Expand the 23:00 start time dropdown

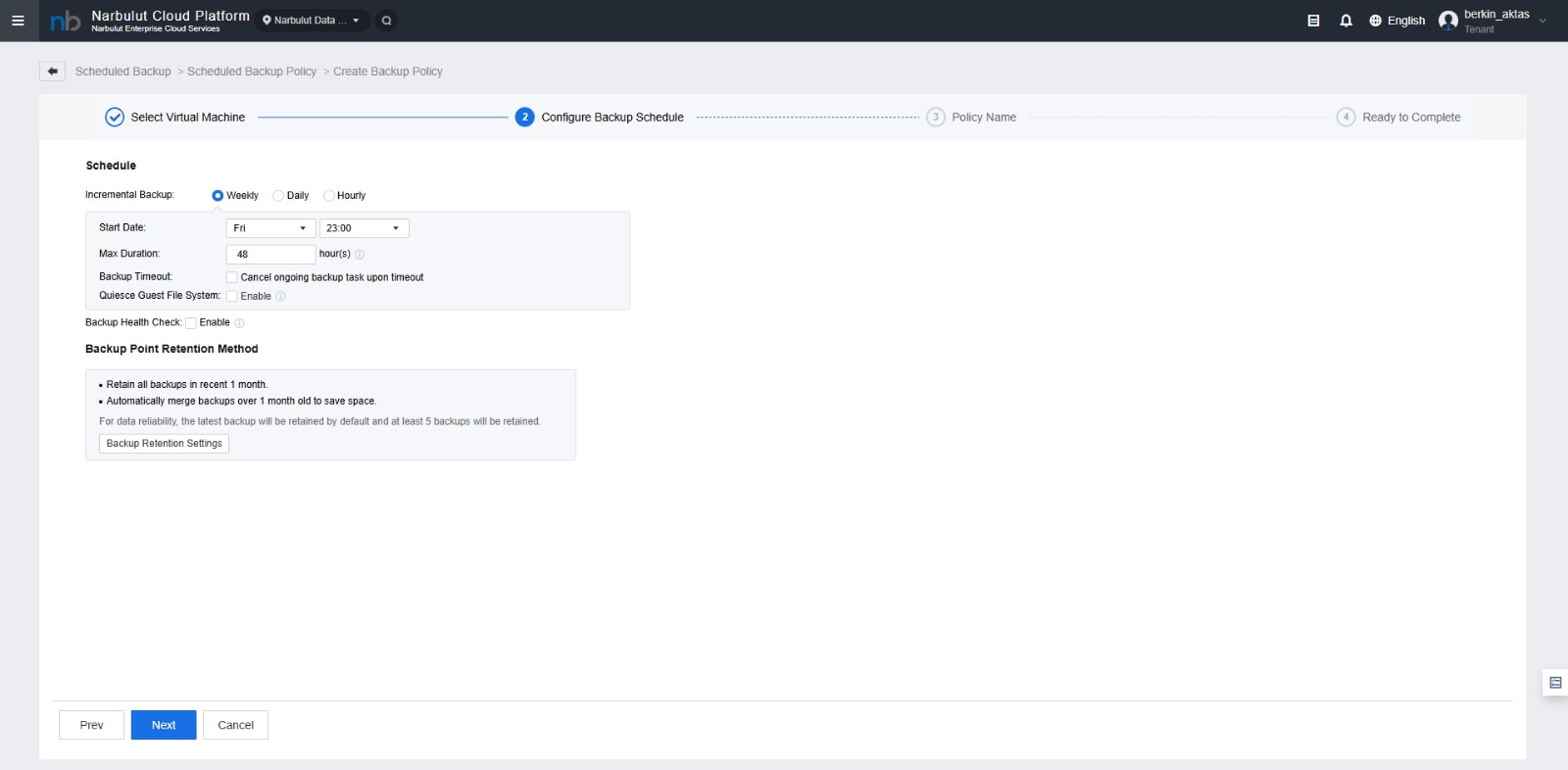(364, 228)
